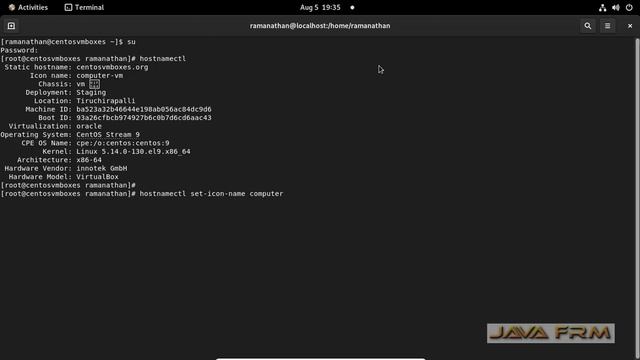Click the volume speaker icon
This screenshot has height=360, width=640.
(616, 7)
